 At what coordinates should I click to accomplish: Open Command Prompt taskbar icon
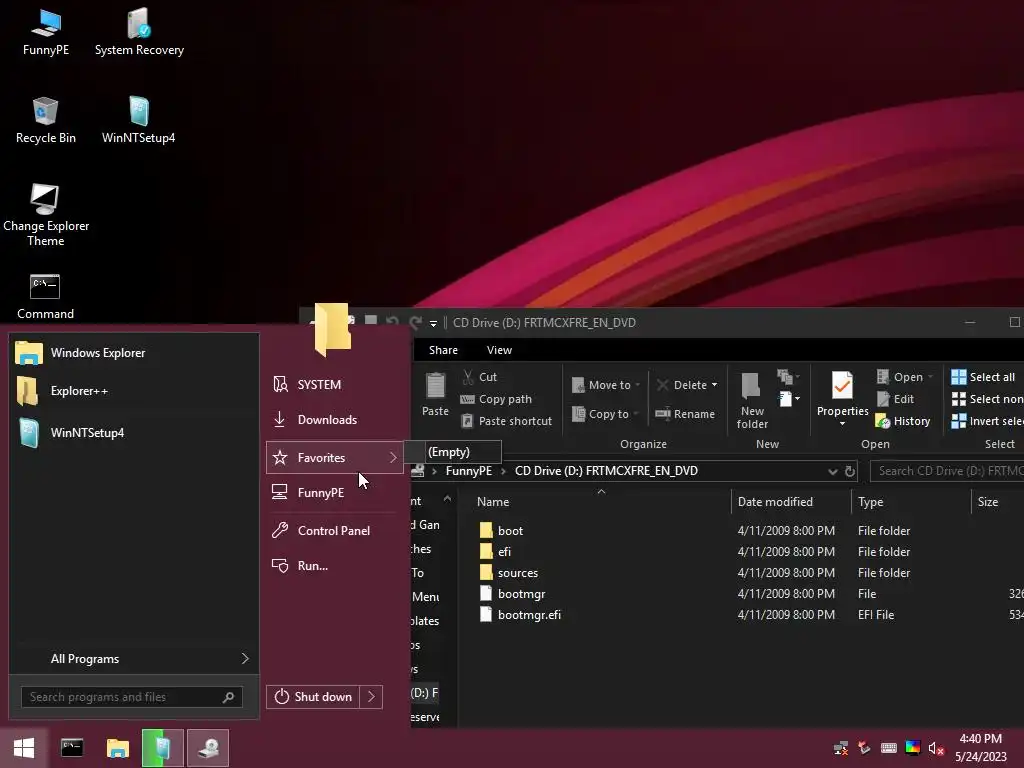[x=72, y=748]
